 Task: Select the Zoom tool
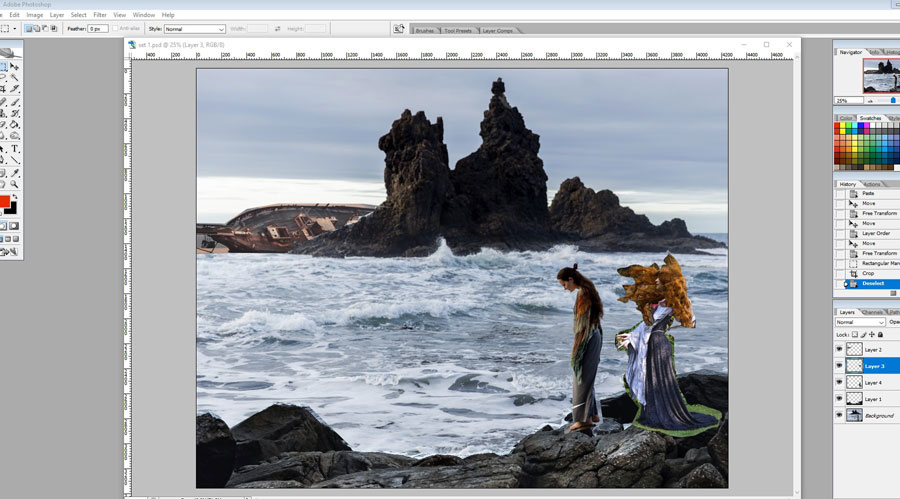click(14, 184)
